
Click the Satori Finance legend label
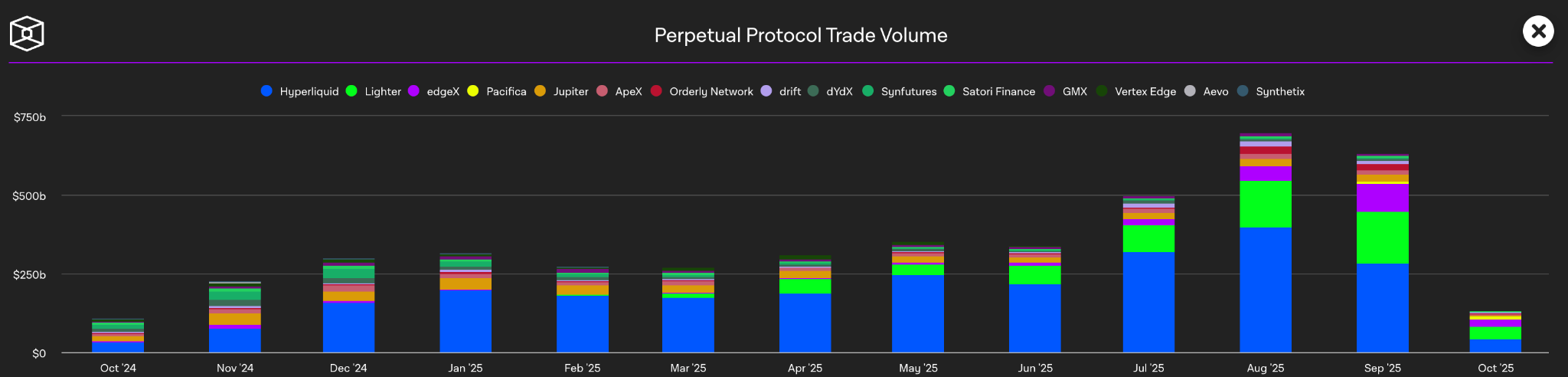click(998, 92)
